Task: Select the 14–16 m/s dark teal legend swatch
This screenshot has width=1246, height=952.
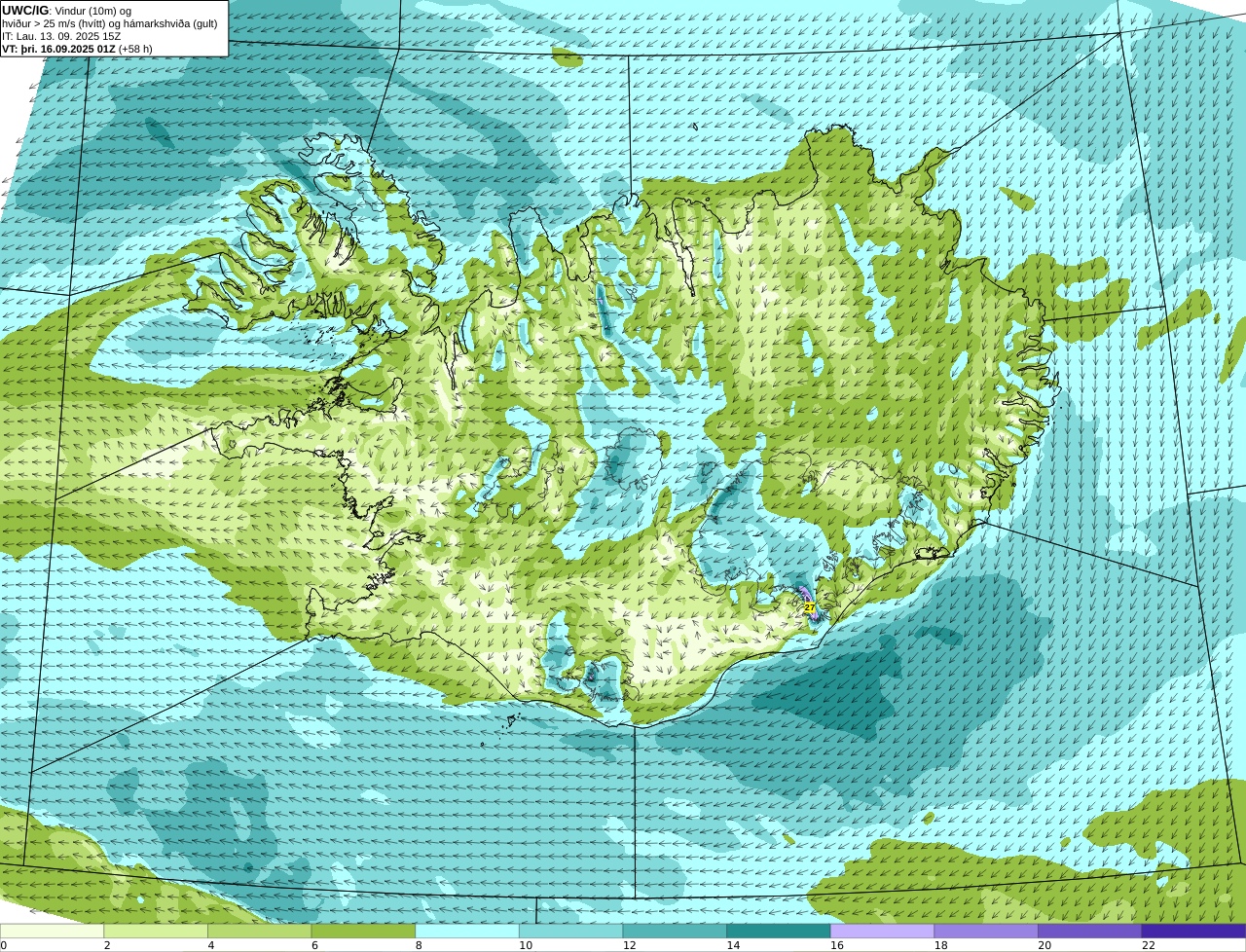Action: pos(779,931)
